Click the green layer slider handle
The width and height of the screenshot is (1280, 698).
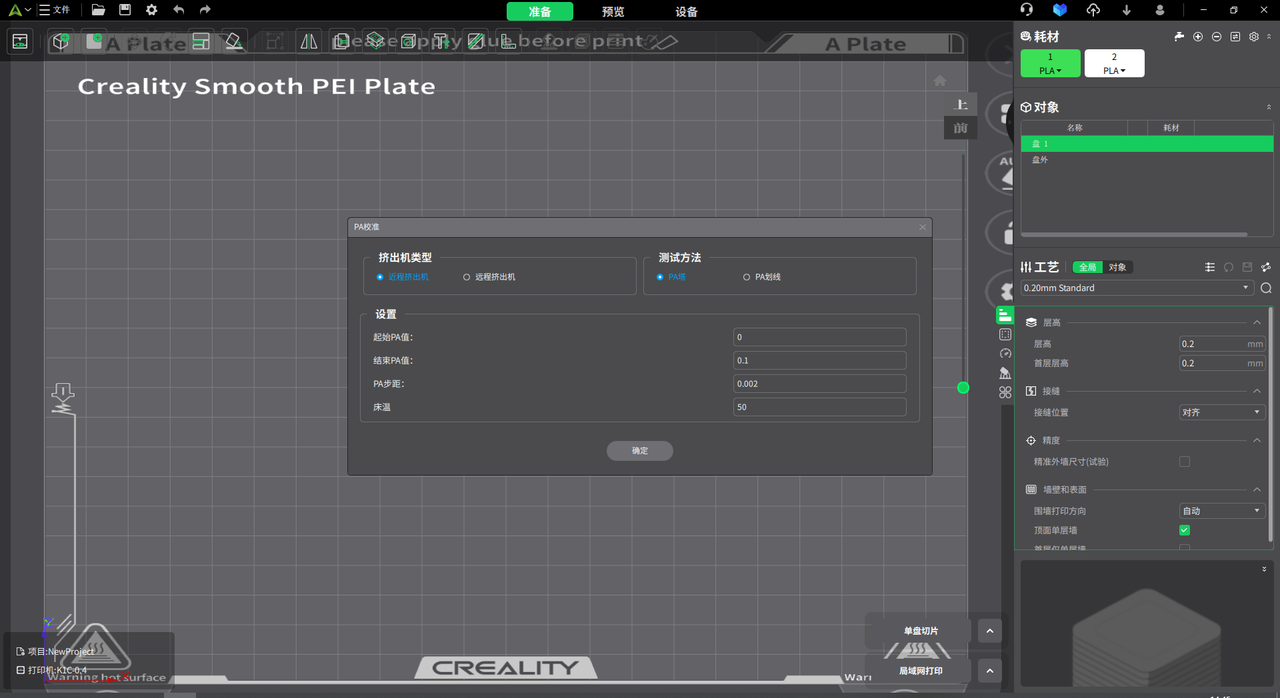point(963,387)
